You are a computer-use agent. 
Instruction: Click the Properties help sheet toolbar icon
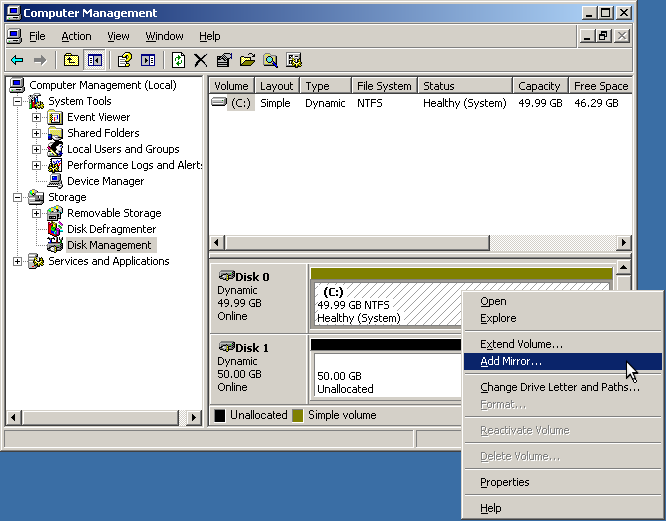click(124, 60)
